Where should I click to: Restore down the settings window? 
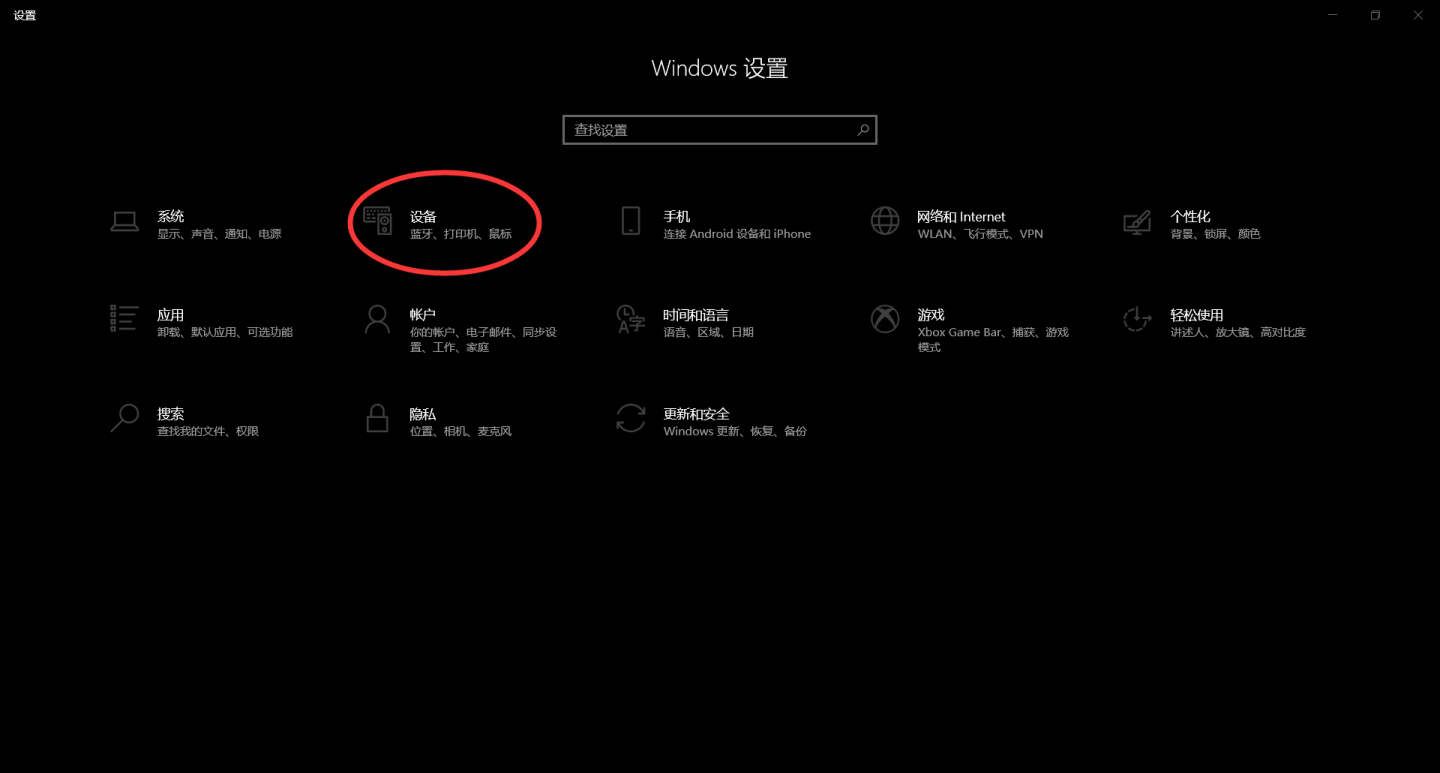click(x=1375, y=15)
